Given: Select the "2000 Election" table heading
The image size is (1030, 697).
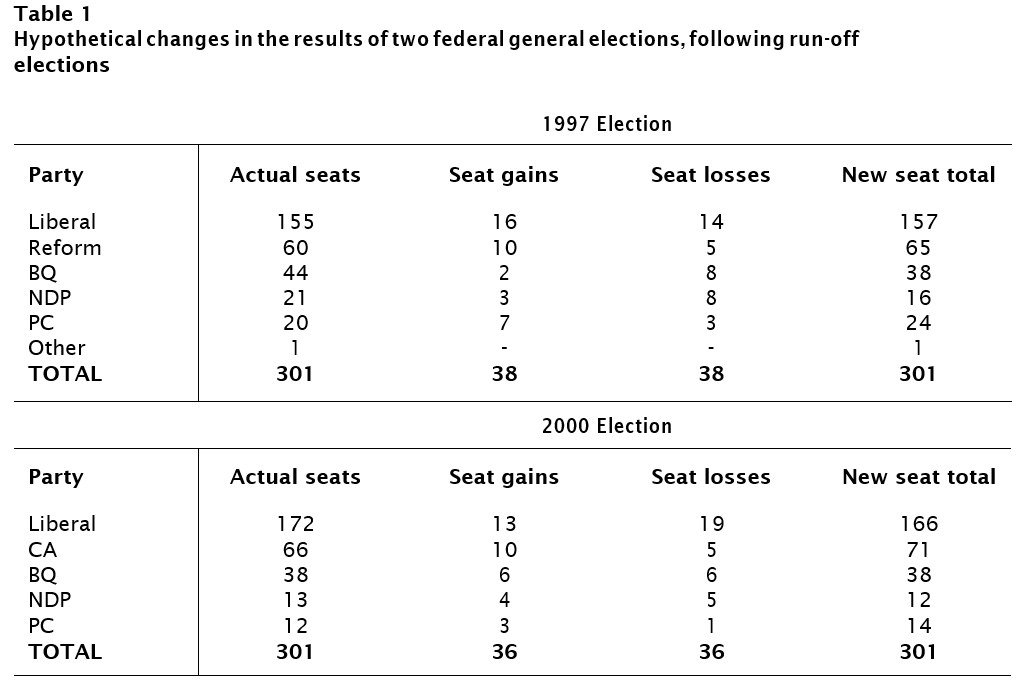Looking at the screenshot, I should tap(607, 426).
